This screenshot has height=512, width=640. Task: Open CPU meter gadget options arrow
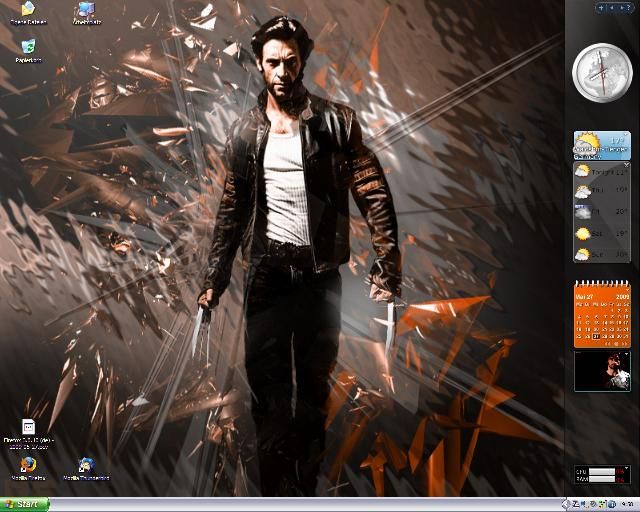tap(627, 468)
